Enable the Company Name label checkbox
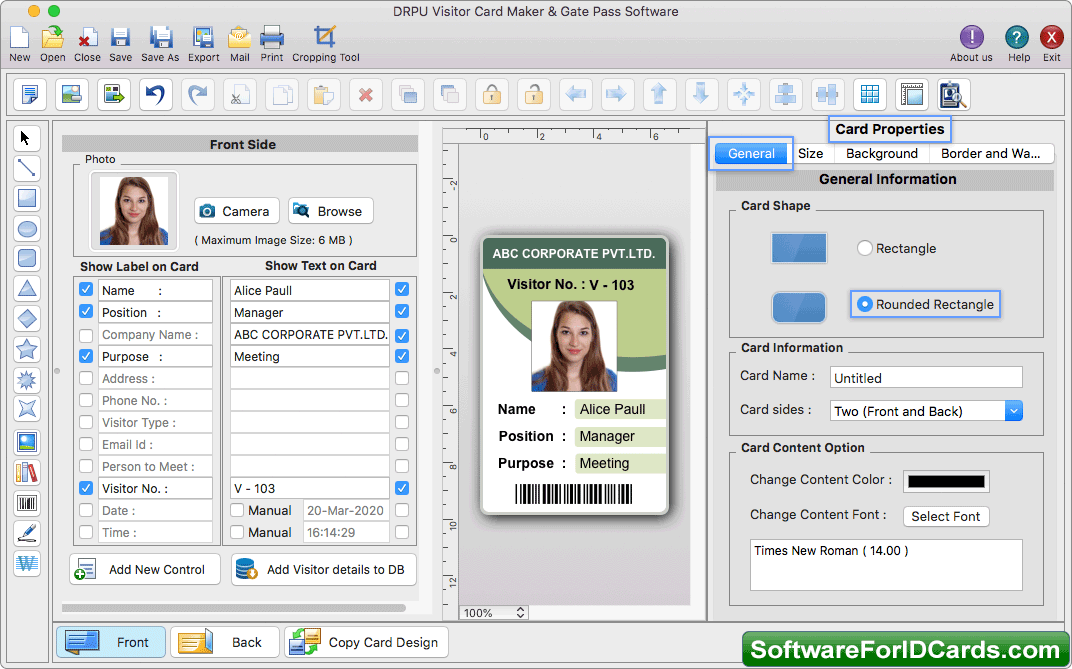 pyautogui.click(x=85, y=335)
